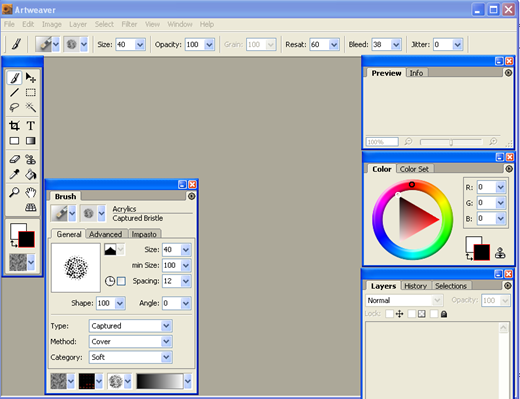Click zoom out magnifier in Preview panel
The width and height of the screenshot is (520, 399).
(x=408, y=142)
